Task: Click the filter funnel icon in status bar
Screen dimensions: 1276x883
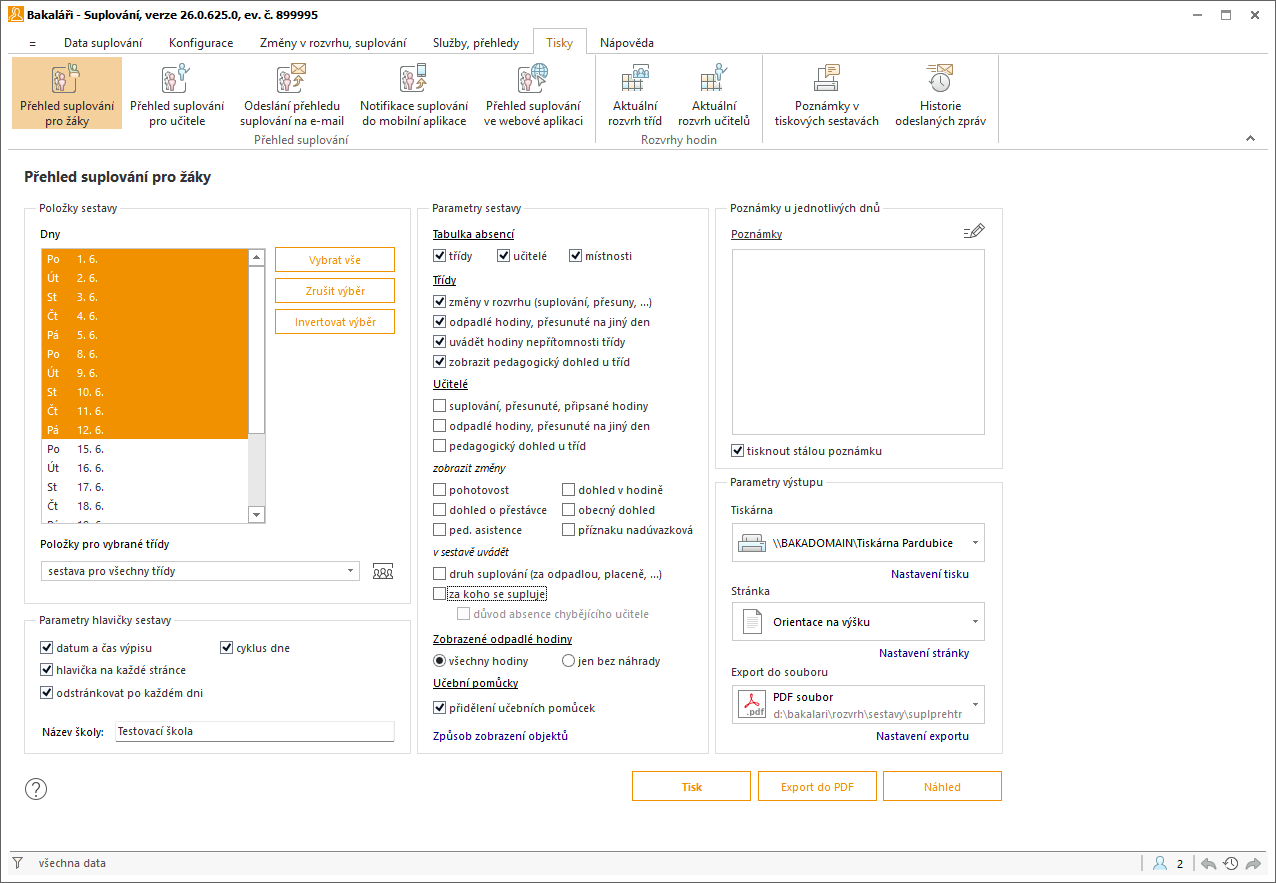Action: pyautogui.click(x=18, y=863)
